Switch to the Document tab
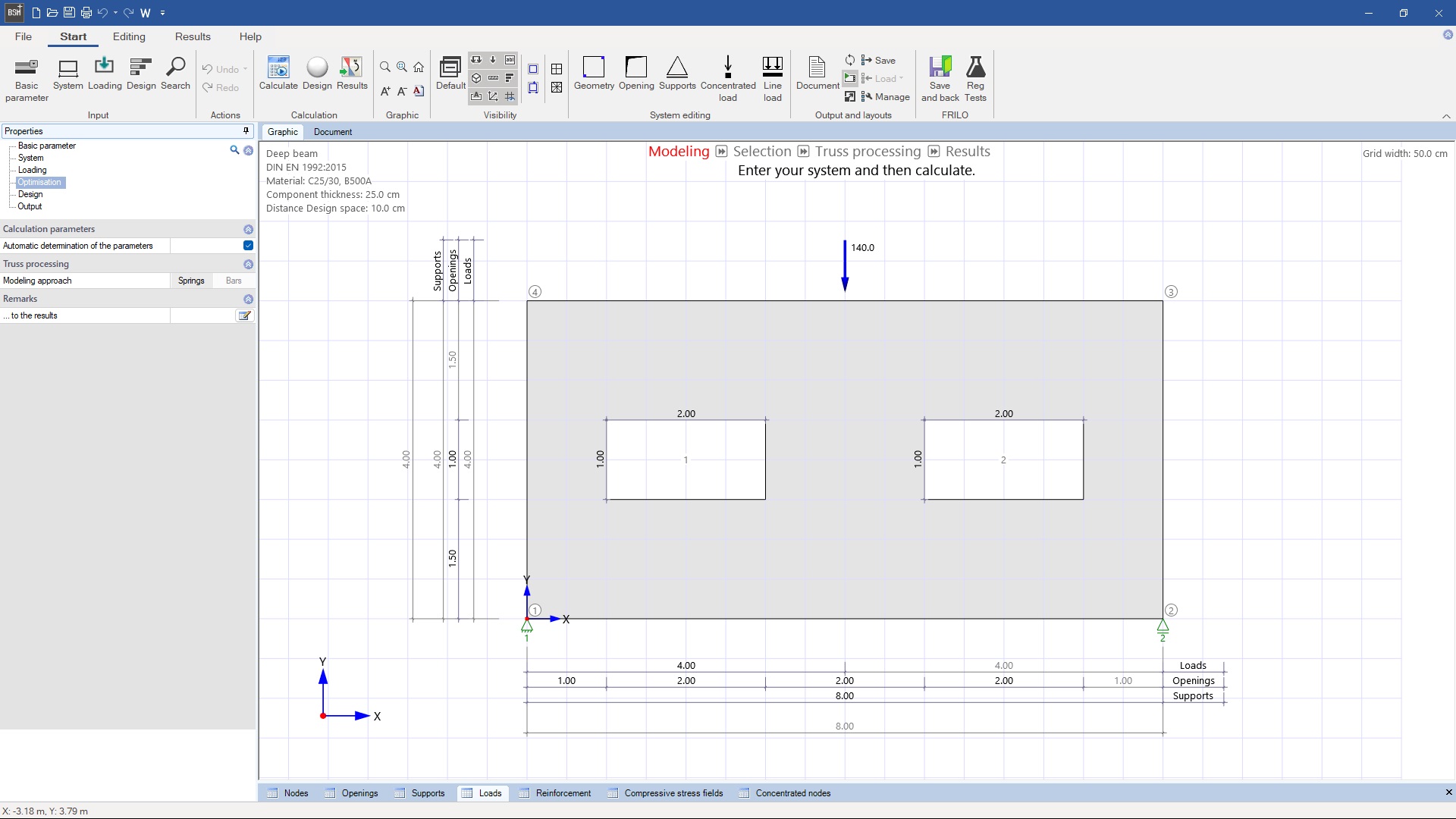Image resolution: width=1456 pixels, height=819 pixels. [x=333, y=131]
